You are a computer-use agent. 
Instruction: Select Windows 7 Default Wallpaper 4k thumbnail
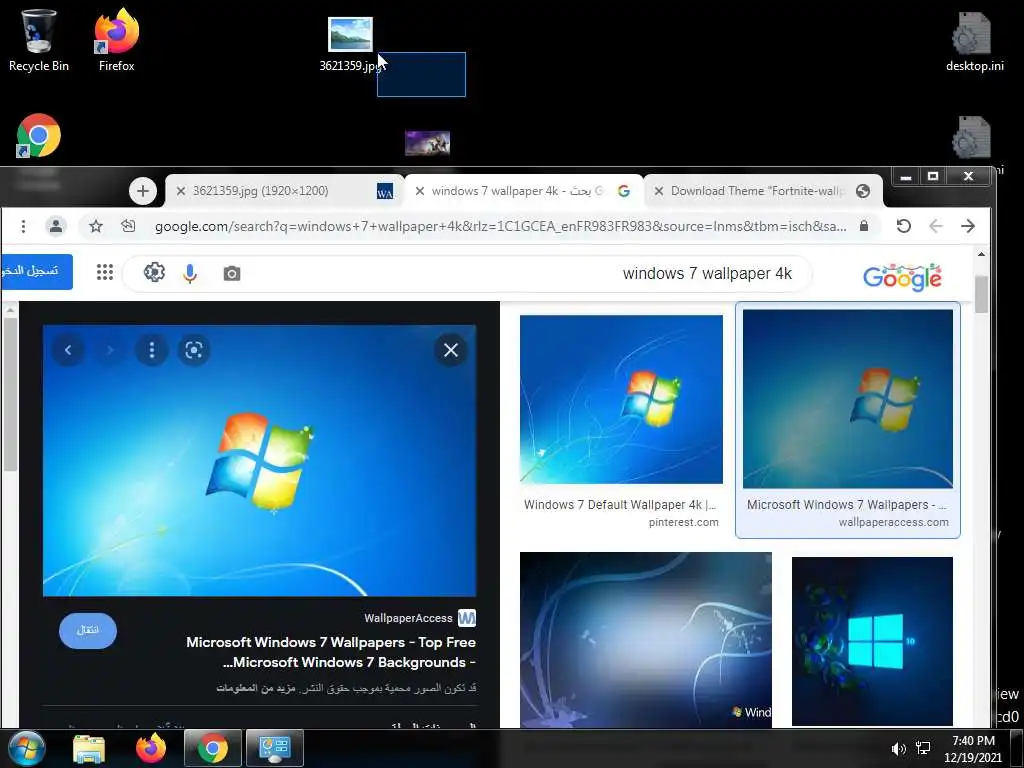click(621, 400)
